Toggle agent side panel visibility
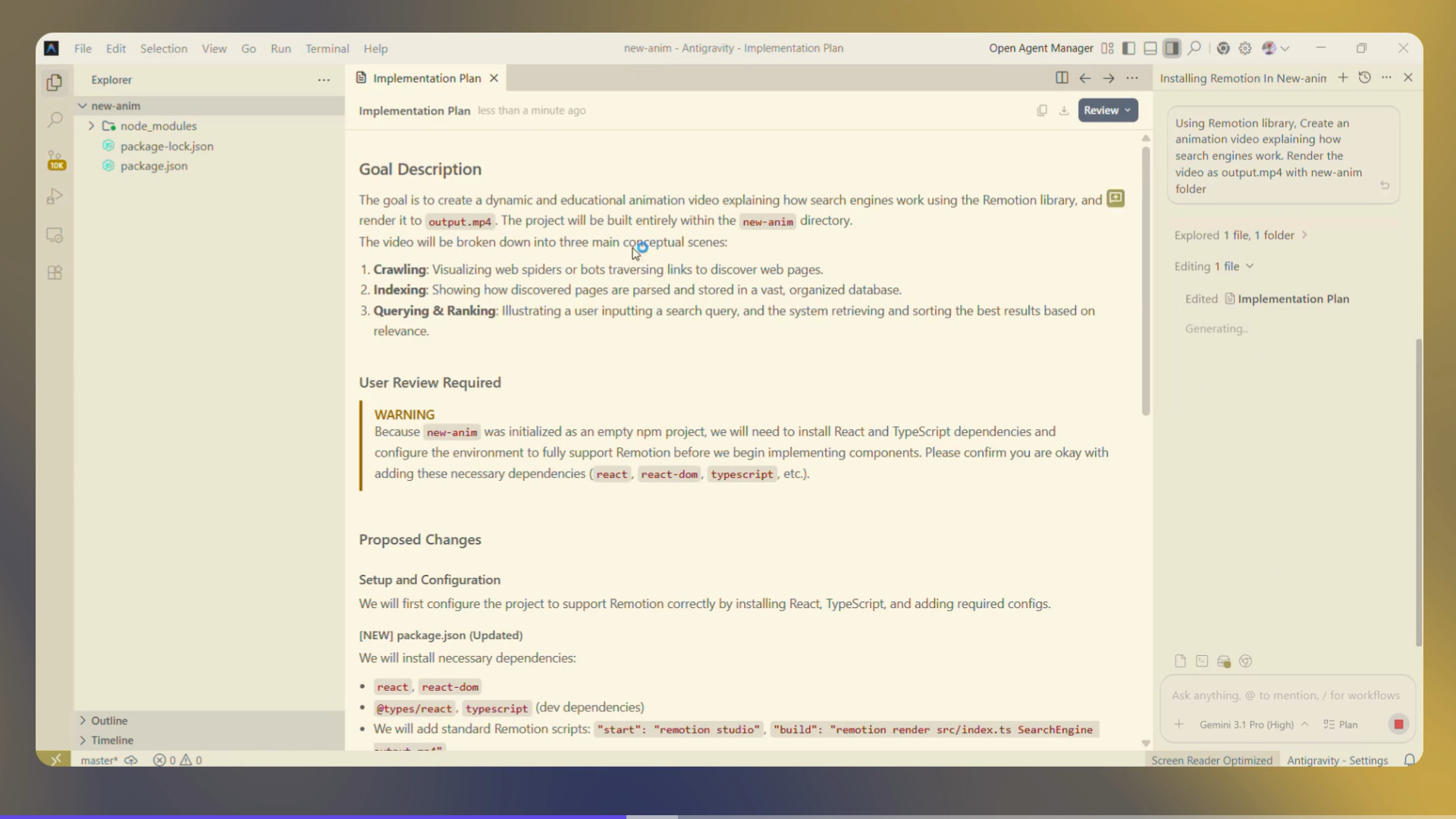Image resolution: width=1456 pixels, height=819 pixels. click(1172, 49)
